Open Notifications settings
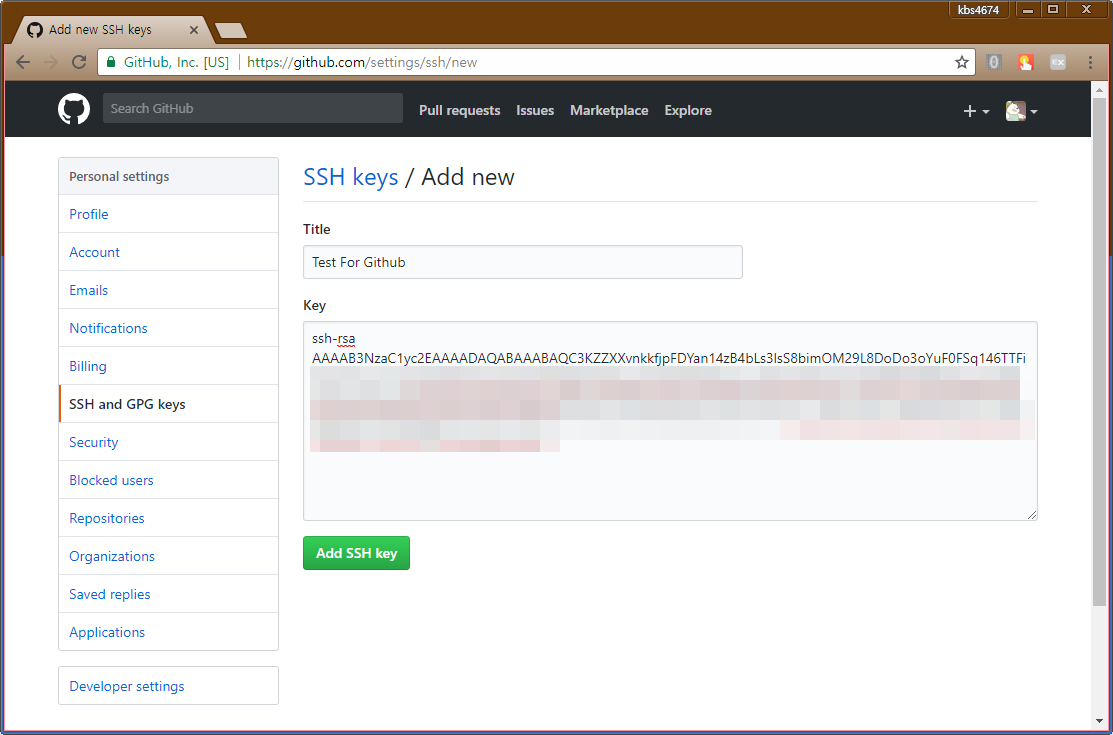 (x=168, y=328)
